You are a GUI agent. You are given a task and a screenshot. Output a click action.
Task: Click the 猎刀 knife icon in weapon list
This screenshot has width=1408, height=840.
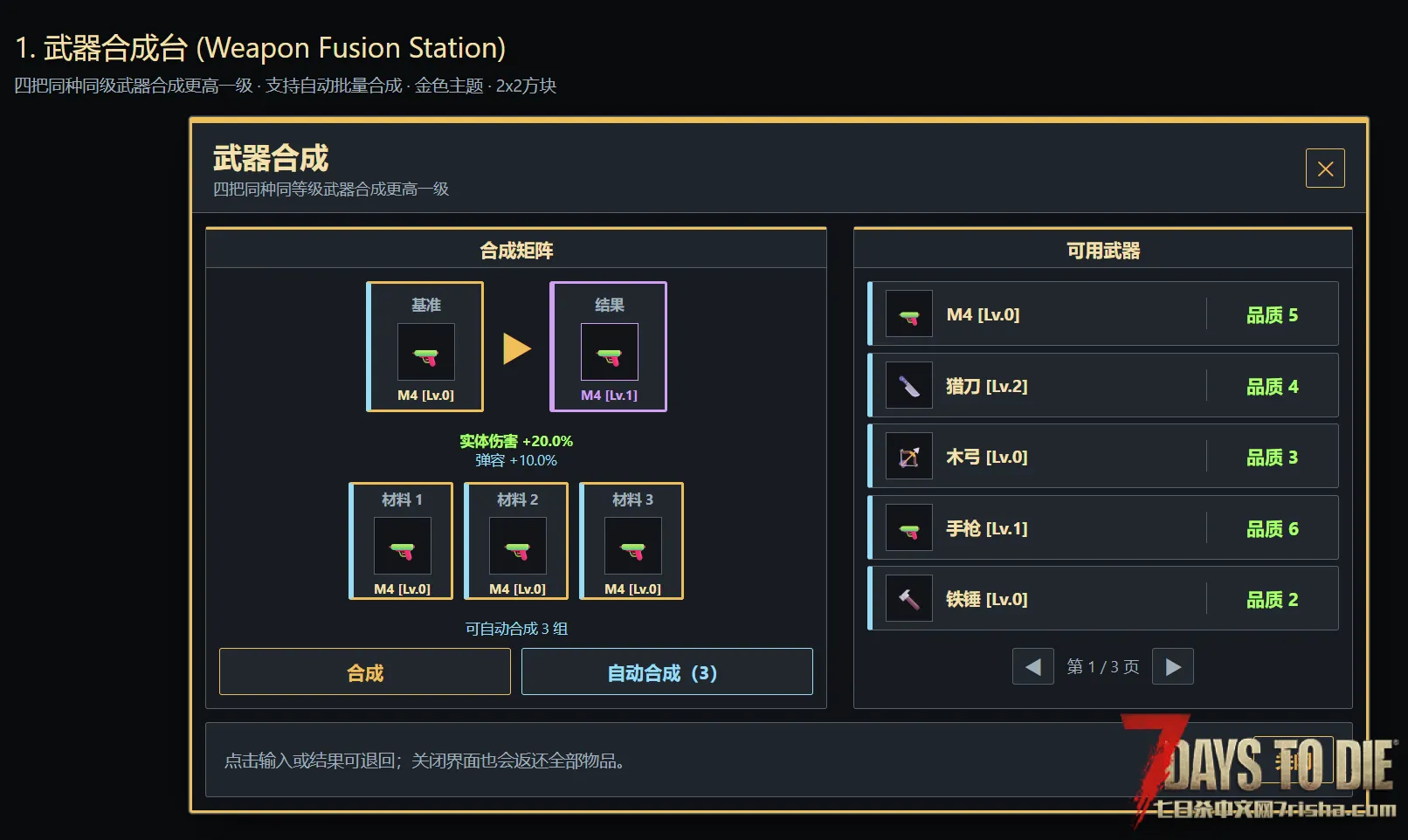909,385
